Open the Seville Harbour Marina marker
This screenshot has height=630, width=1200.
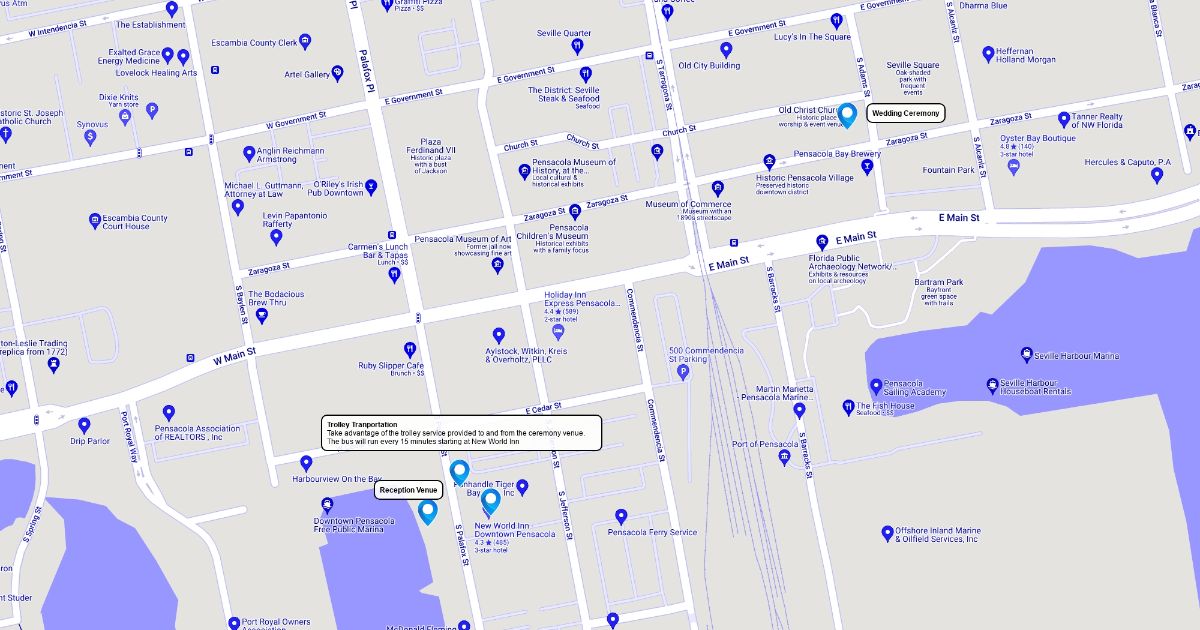[x=1026, y=355]
